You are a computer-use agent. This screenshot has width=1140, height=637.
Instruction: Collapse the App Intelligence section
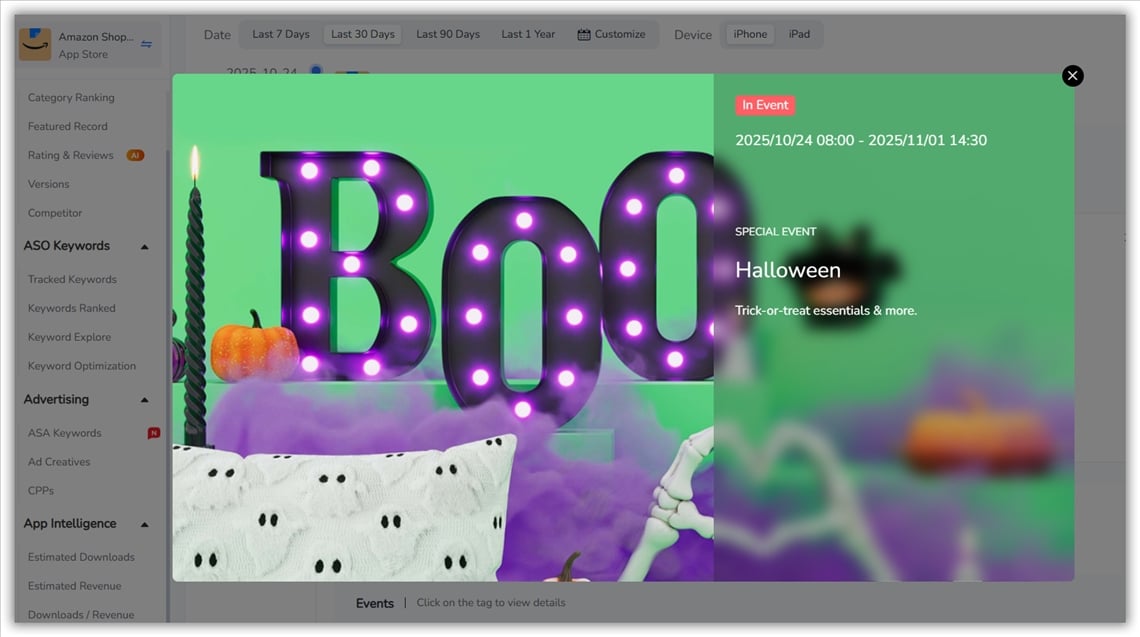[144, 524]
